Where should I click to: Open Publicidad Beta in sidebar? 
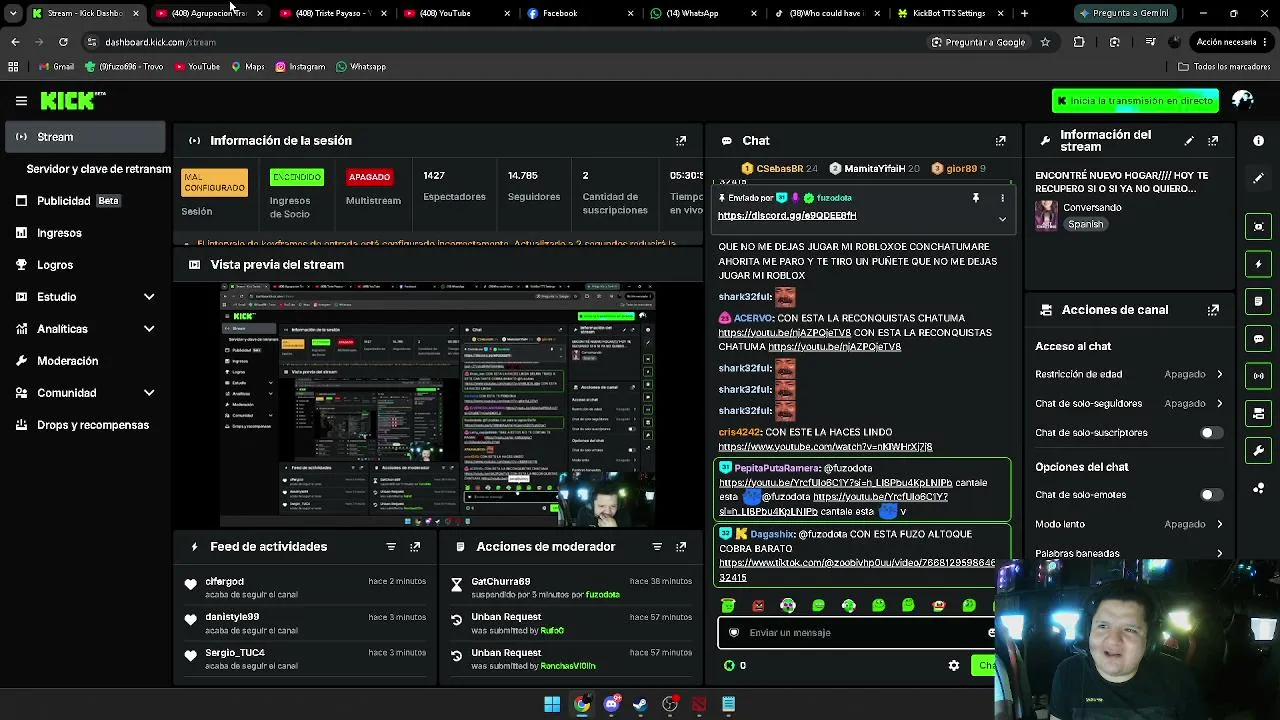[85, 201]
